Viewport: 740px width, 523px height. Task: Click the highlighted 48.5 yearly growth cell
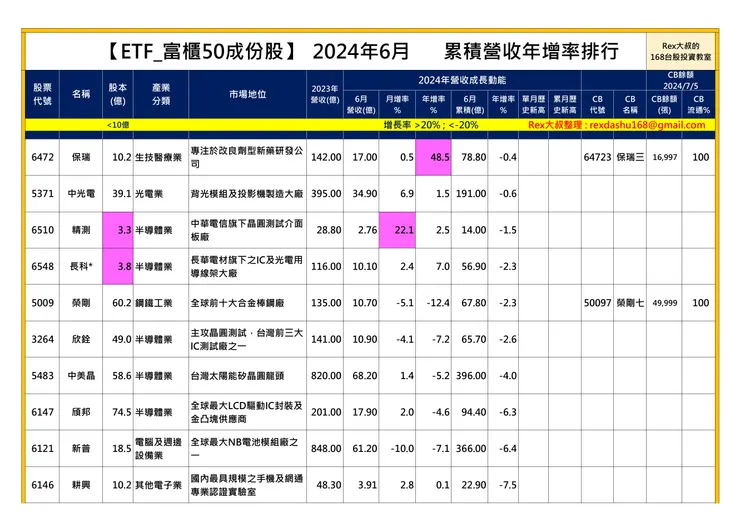[x=433, y=157]
